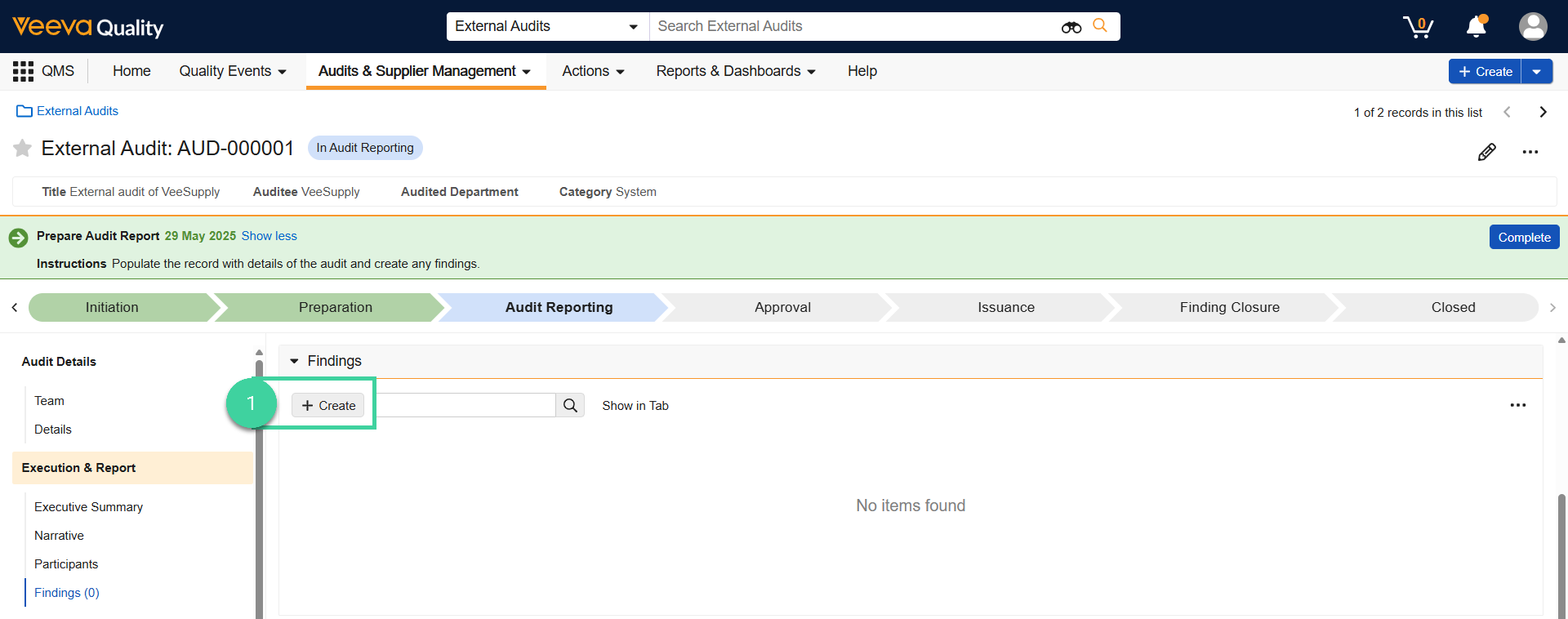
Task: Expand Reports & Dashboards menu
Action: point(736,71)
